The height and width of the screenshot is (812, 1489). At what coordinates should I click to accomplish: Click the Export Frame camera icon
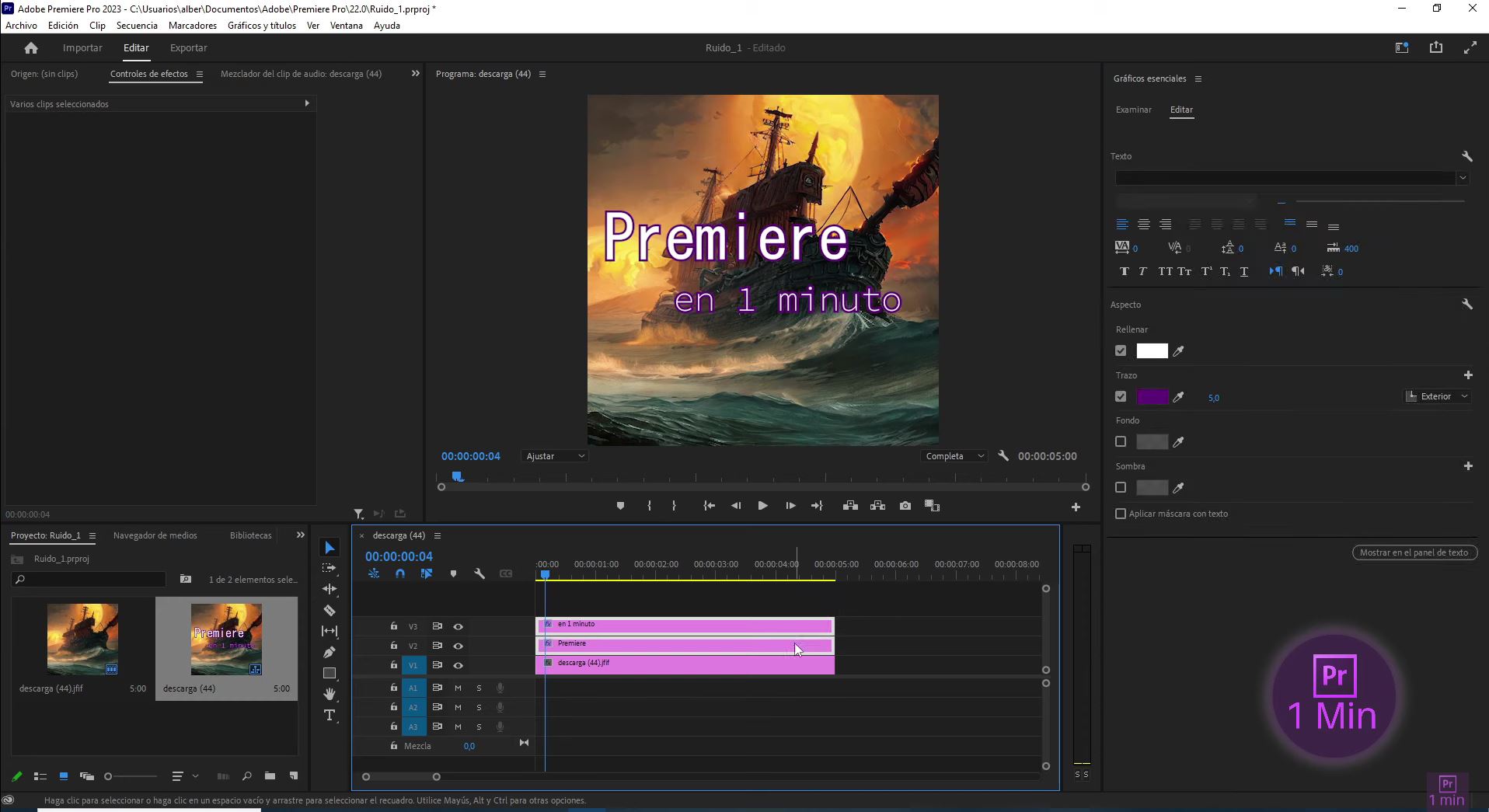tap(905, 506)
